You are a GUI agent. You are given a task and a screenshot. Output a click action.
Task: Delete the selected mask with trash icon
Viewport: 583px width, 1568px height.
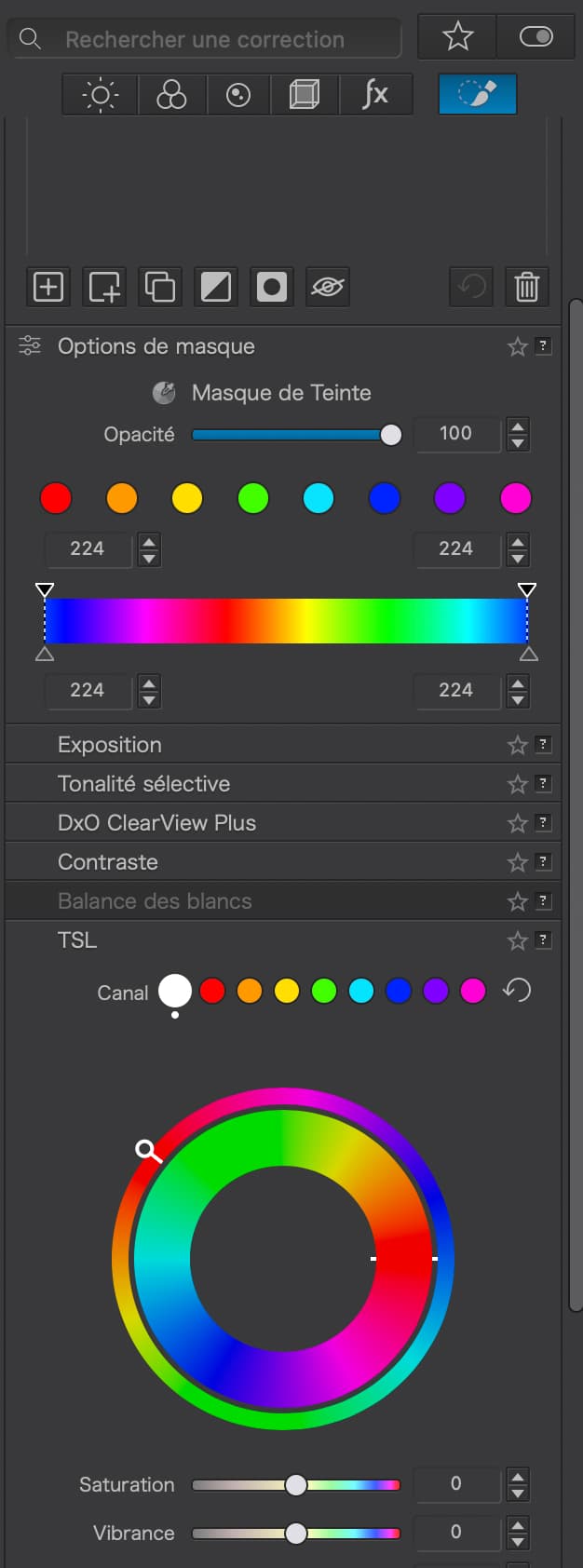tap(526, 287)
